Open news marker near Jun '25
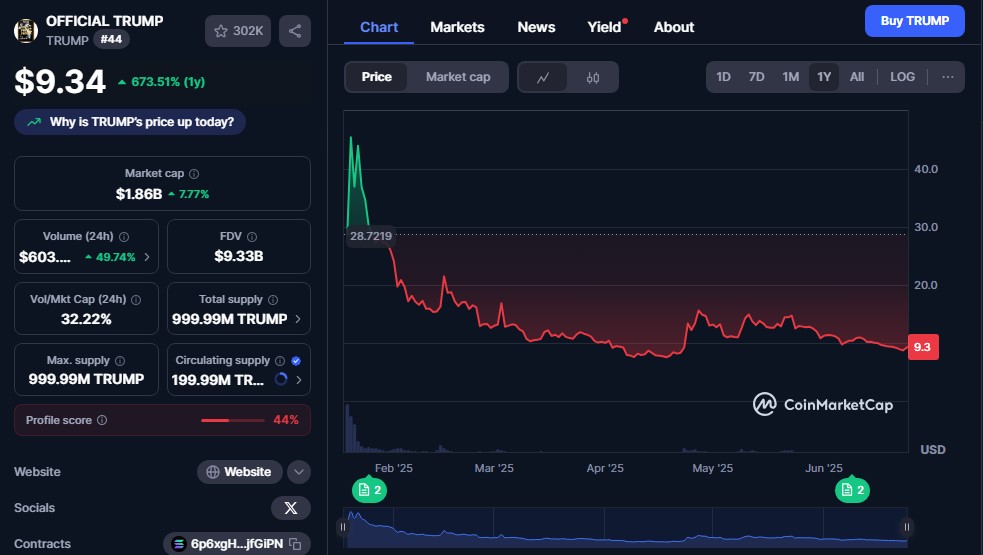This screenshot has height=555, width=983. click(852, 489)
